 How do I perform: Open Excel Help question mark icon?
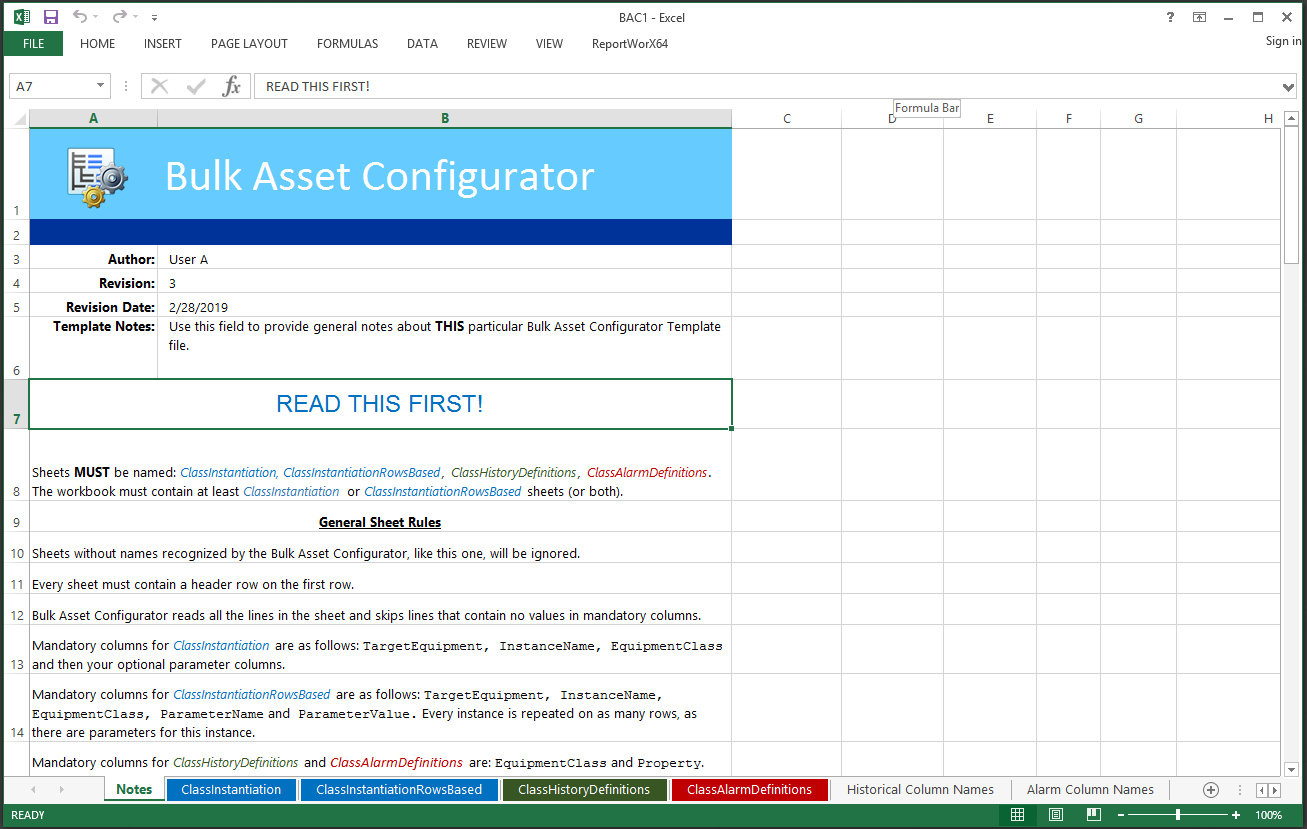1170,17
